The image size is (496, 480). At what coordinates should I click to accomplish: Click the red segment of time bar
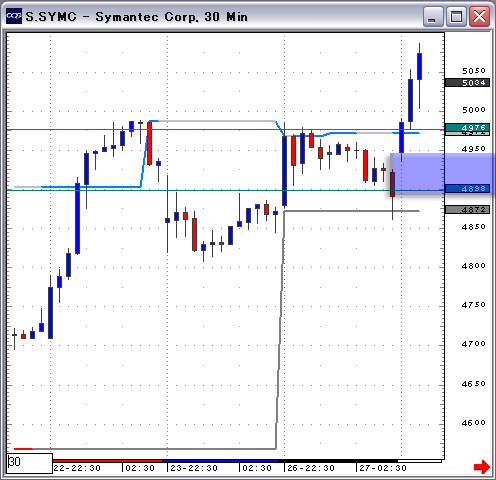pyautogui.click(x=108, y=461)
